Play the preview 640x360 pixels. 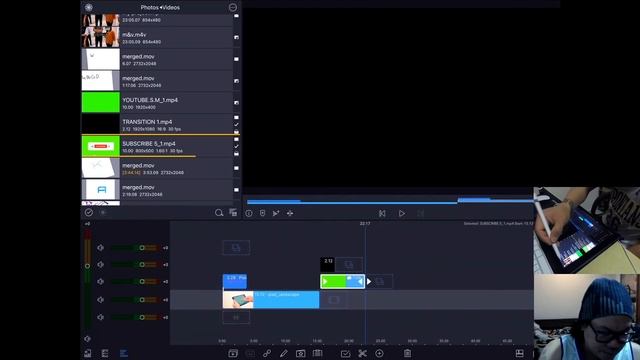(x=402, y=213)
